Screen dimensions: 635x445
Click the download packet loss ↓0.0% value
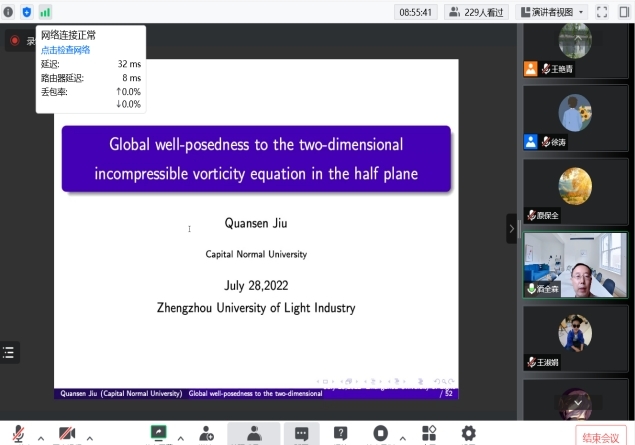(x=128, y=104)
